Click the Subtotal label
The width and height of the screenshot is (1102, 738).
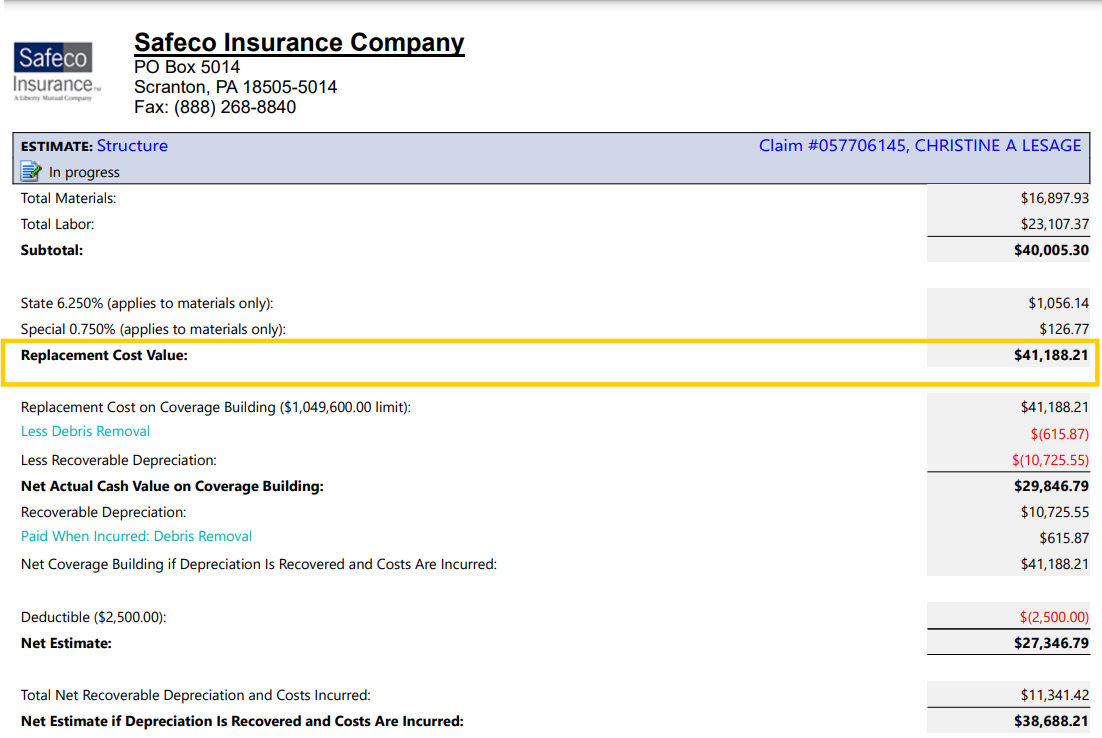pos(52,250)
